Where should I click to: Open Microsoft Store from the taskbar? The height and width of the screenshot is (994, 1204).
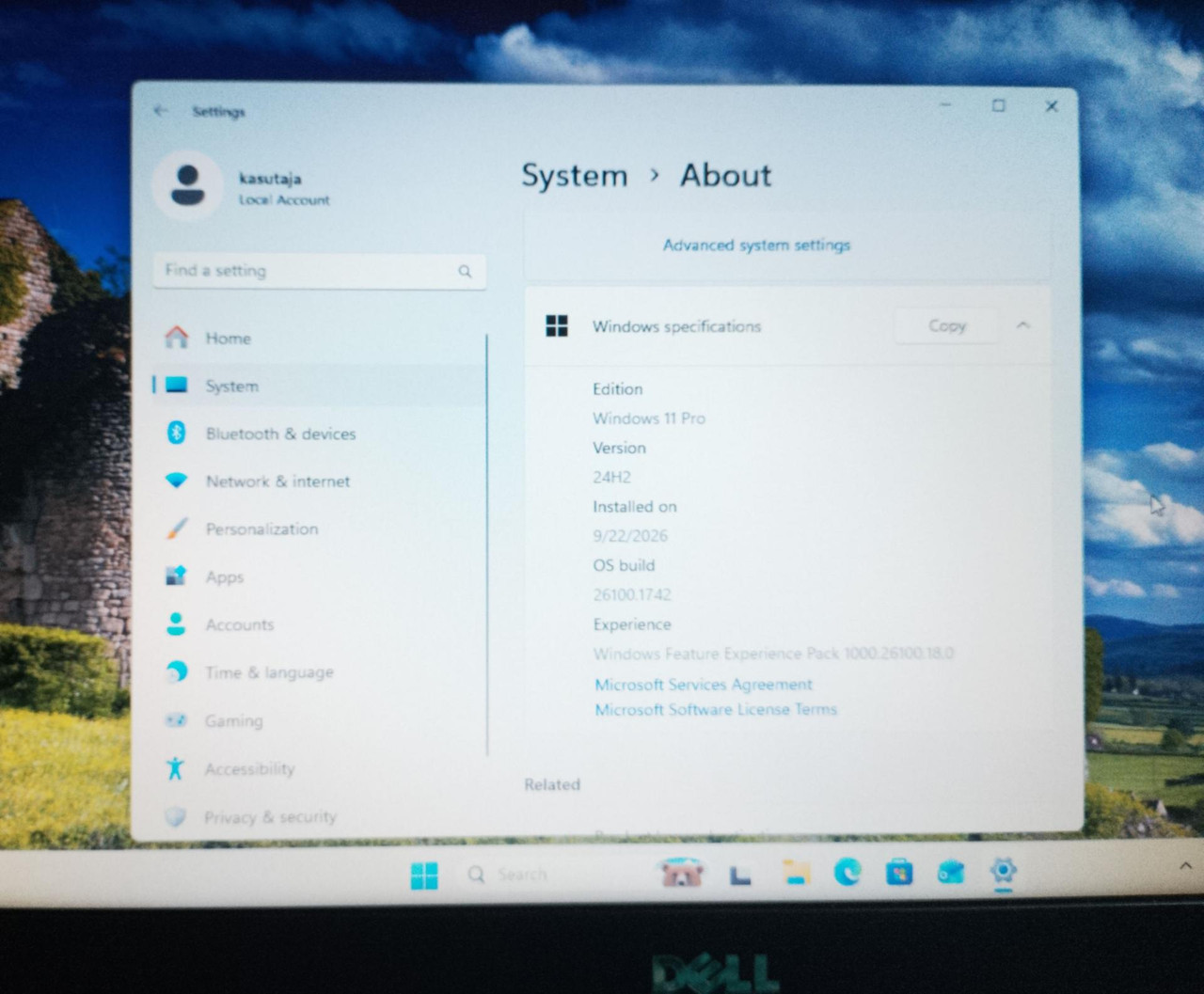coord(899,874)
